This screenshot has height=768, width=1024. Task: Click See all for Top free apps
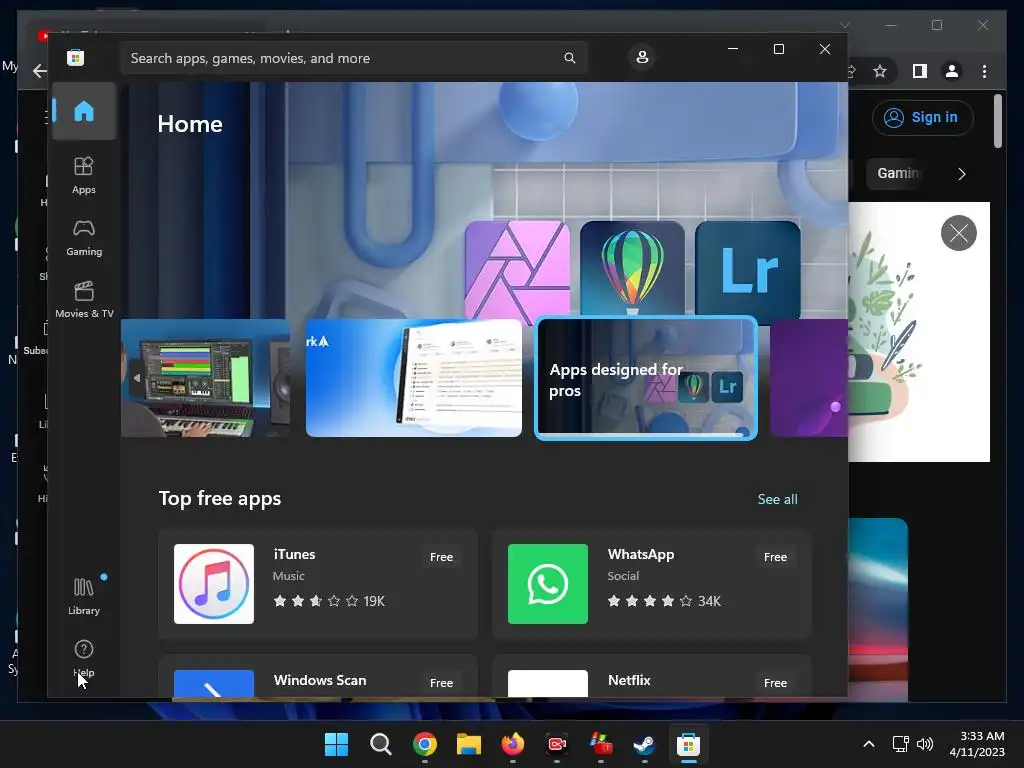pos(777,499)
